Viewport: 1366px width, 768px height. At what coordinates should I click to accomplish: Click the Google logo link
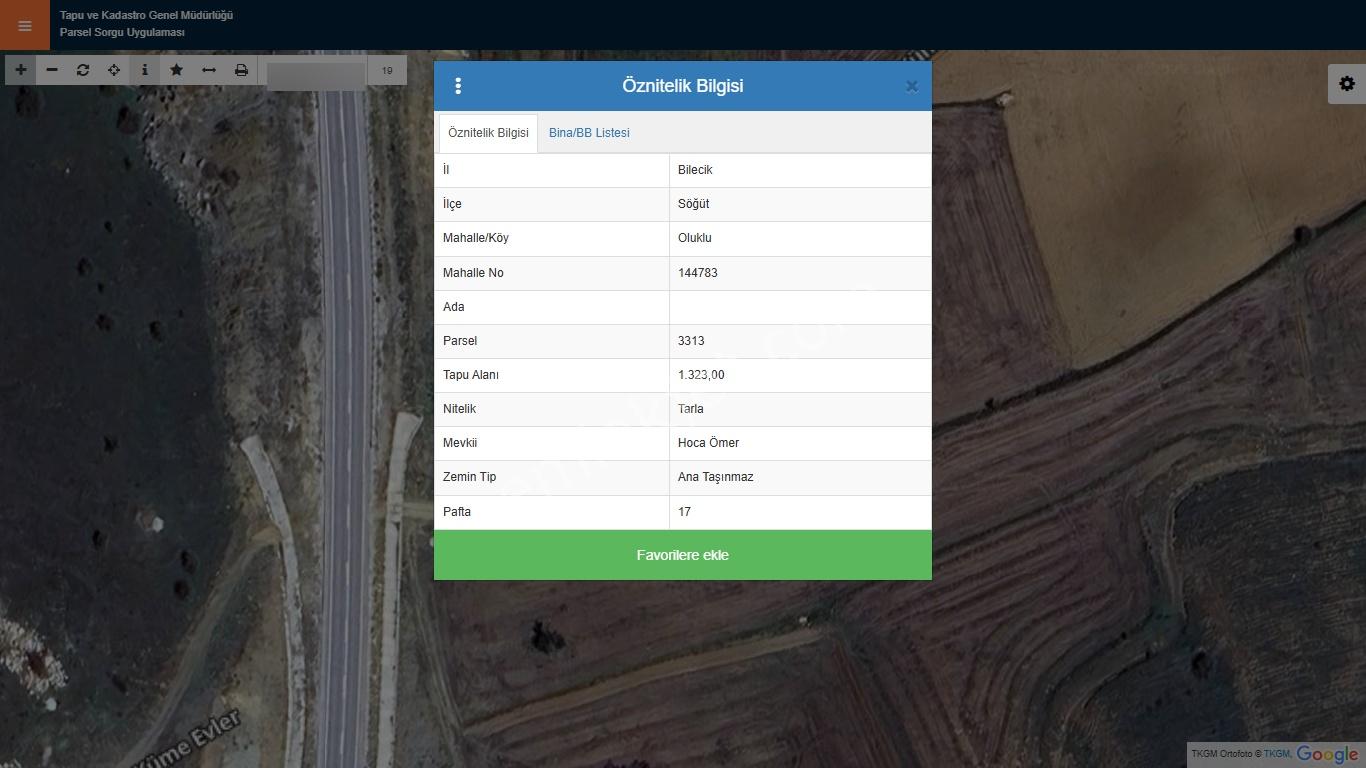click(x=1327, y=755)
